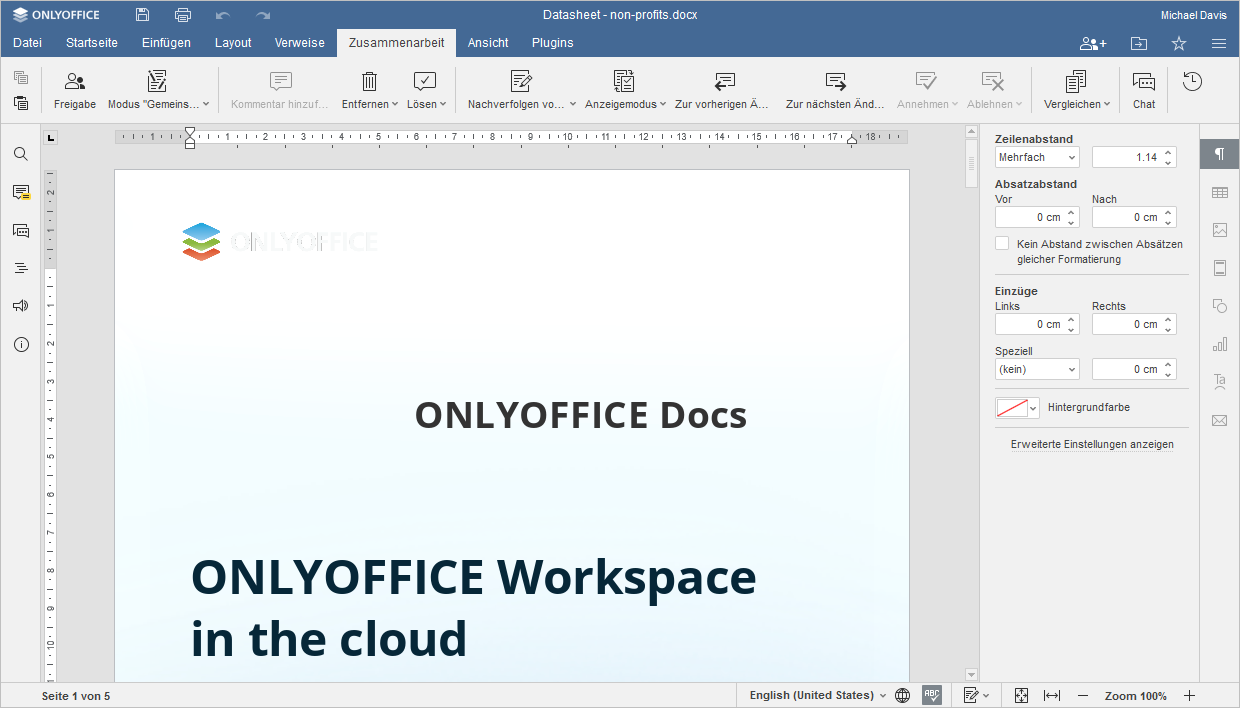Viewport: 1240px width, 708px height.
Task: Open the Chat panel from toolbar
Action: coord(1144,90)
